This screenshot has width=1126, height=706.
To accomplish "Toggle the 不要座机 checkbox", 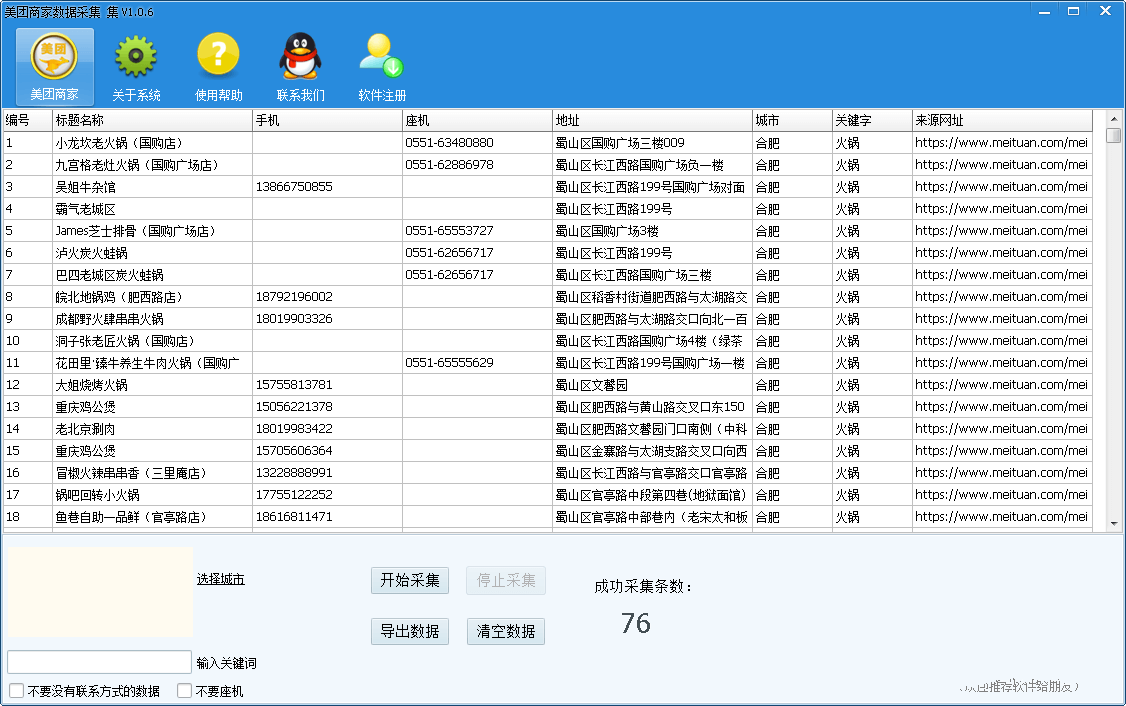I will pos(185,691).
